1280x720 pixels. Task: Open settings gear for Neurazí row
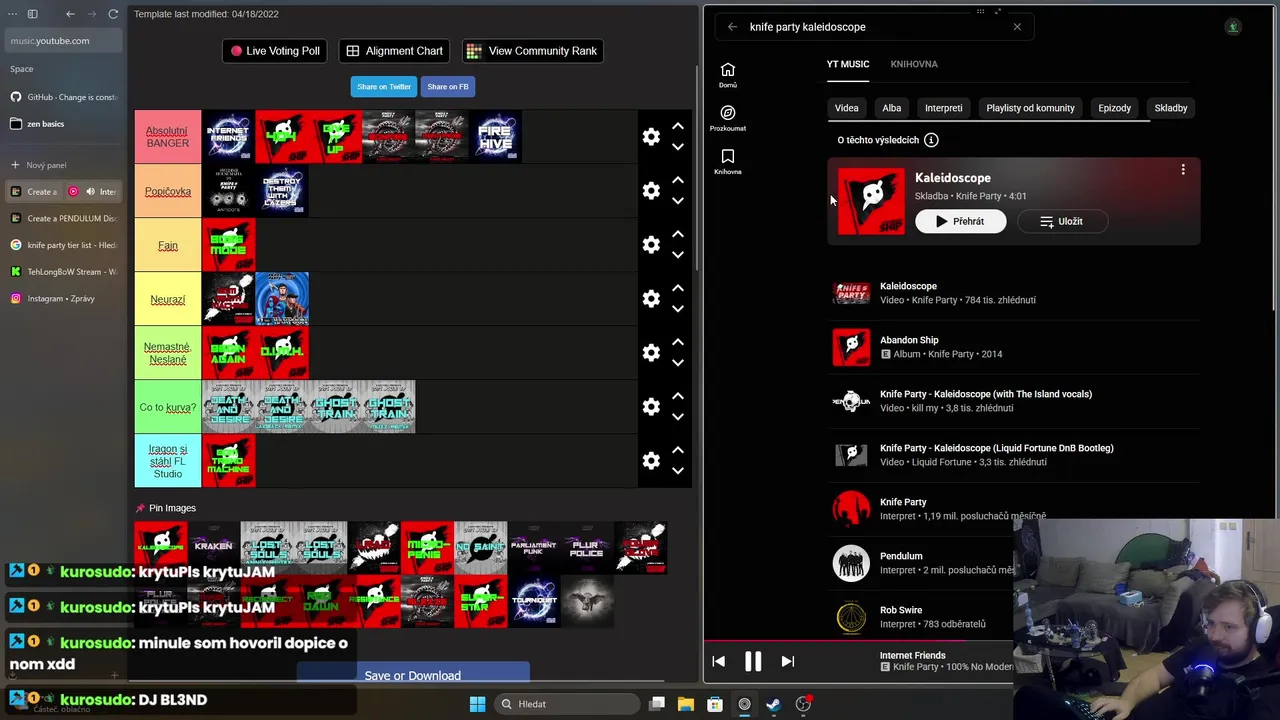tap(651, 299)
